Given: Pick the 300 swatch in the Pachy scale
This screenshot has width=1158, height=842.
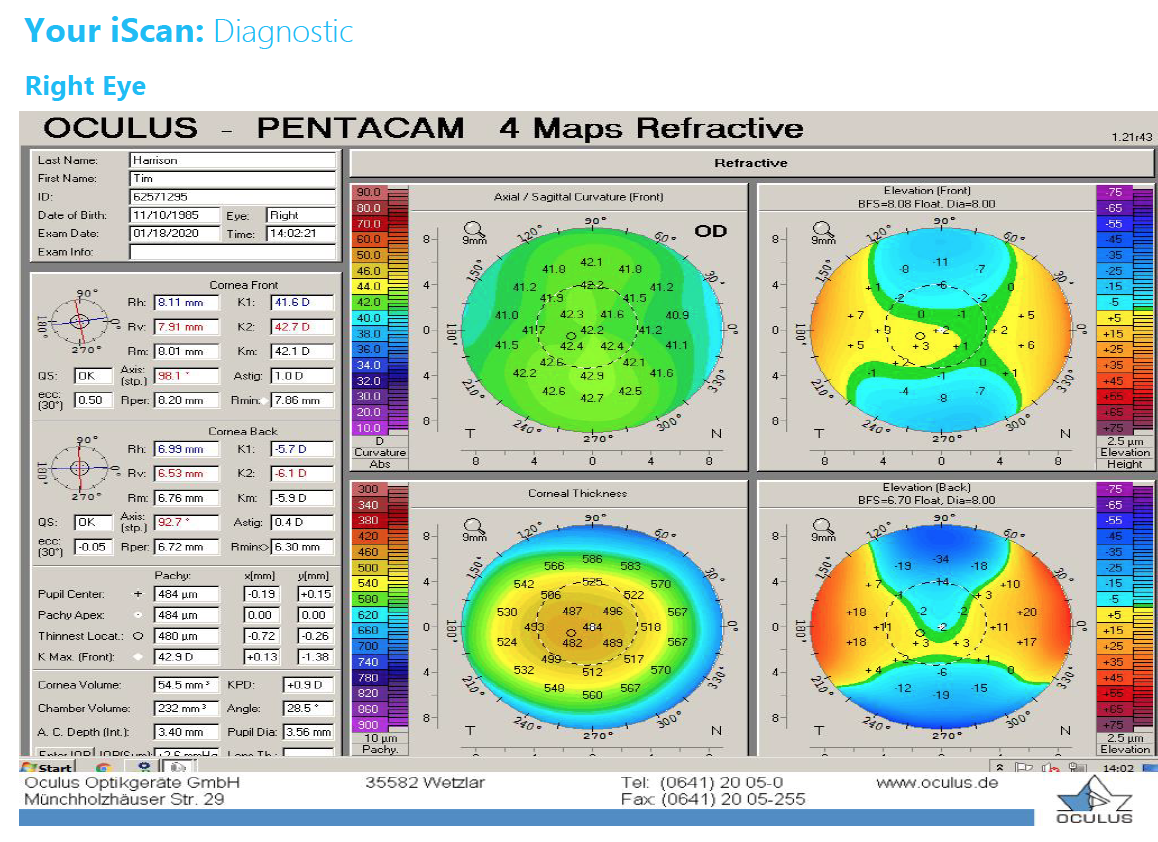Looking at the screenshot, I should coord(370,489).
